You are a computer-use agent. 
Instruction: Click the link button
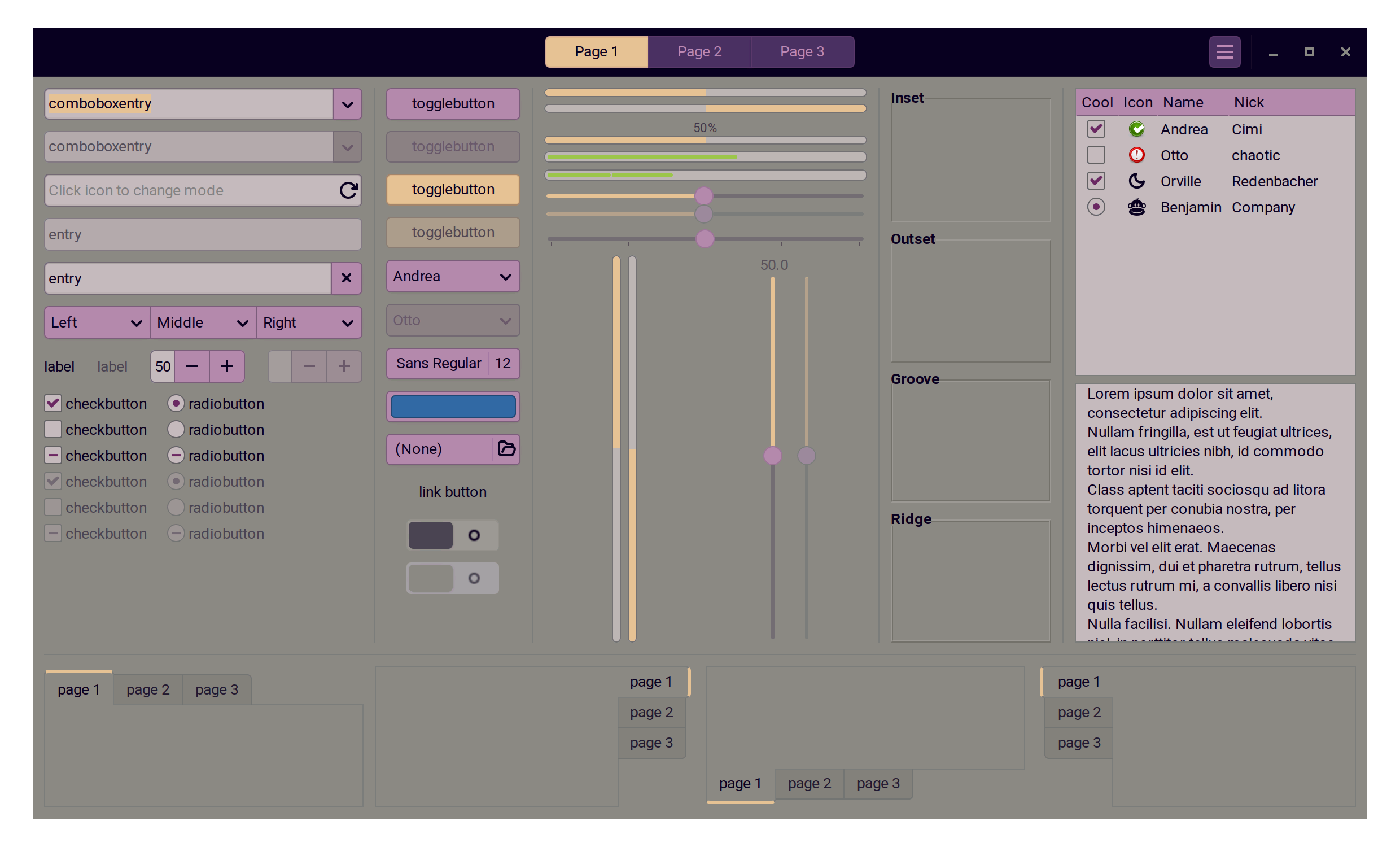(x=452, y=492)
